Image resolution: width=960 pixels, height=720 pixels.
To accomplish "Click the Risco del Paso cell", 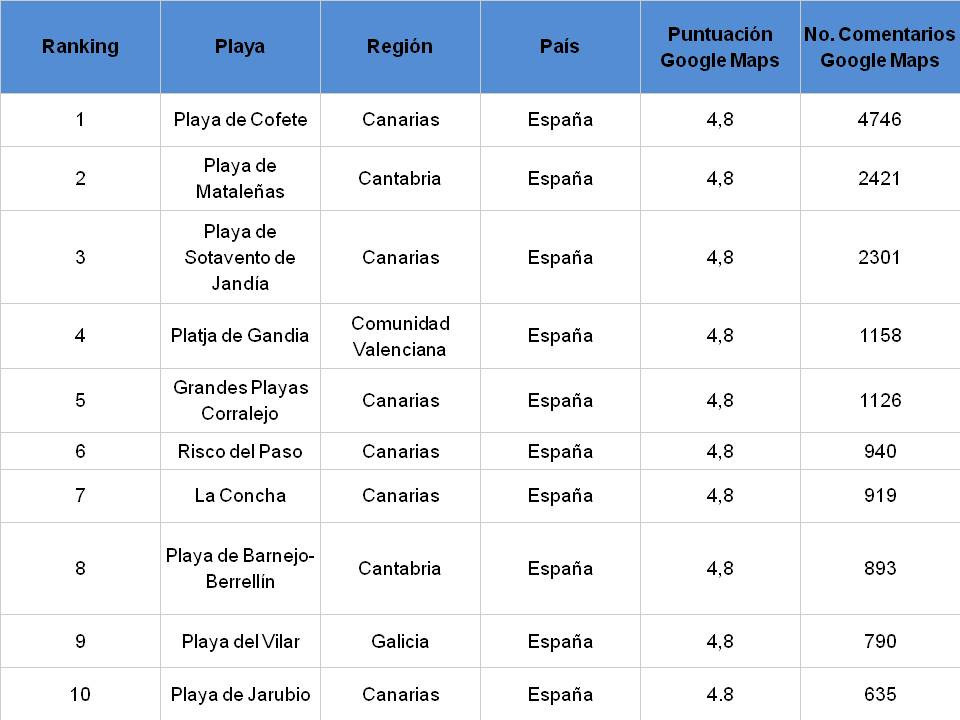I will pyautogui.click(x=240, y=451).
